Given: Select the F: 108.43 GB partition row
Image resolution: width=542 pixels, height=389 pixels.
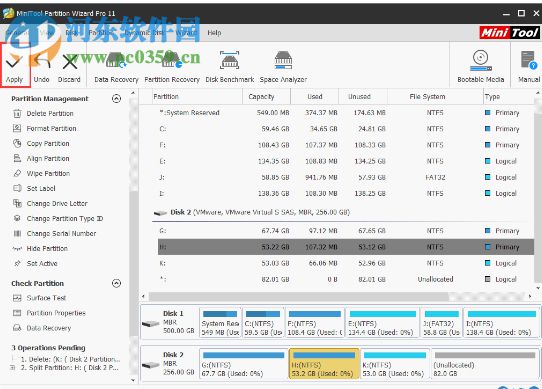Looking at the screenshot, I should click(346, 145).
